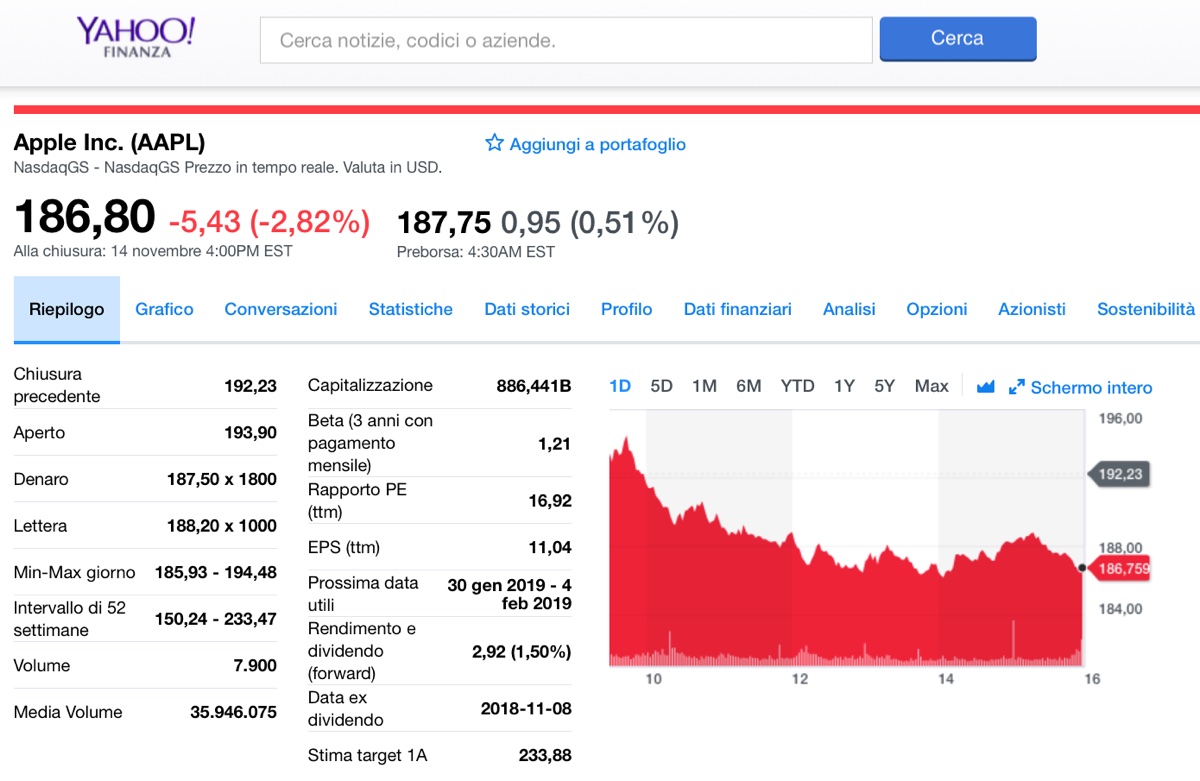Click the Yahoo Finanza logo
The image size is (1200, 781).
click(136, 37)
